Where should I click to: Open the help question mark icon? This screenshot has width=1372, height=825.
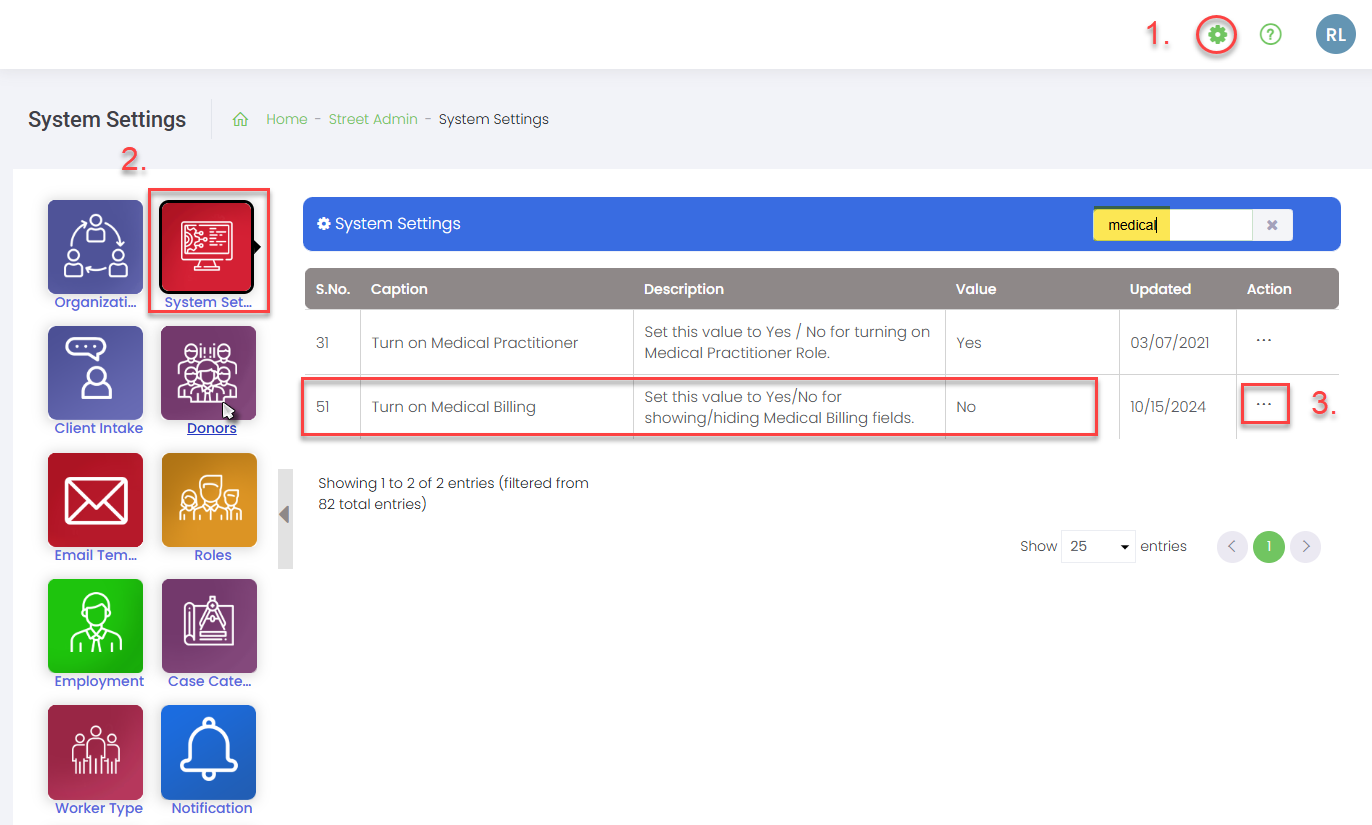[1270, 36]
